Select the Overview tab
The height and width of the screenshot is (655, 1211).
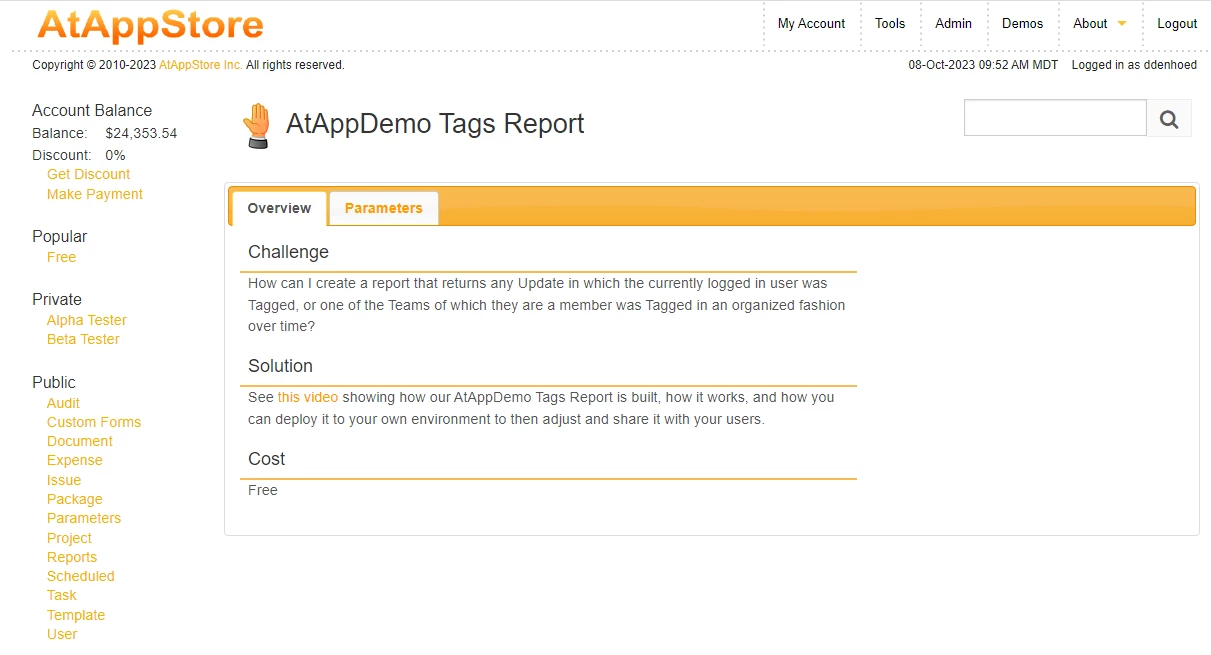pyautogui.click(x=279, y=208)
